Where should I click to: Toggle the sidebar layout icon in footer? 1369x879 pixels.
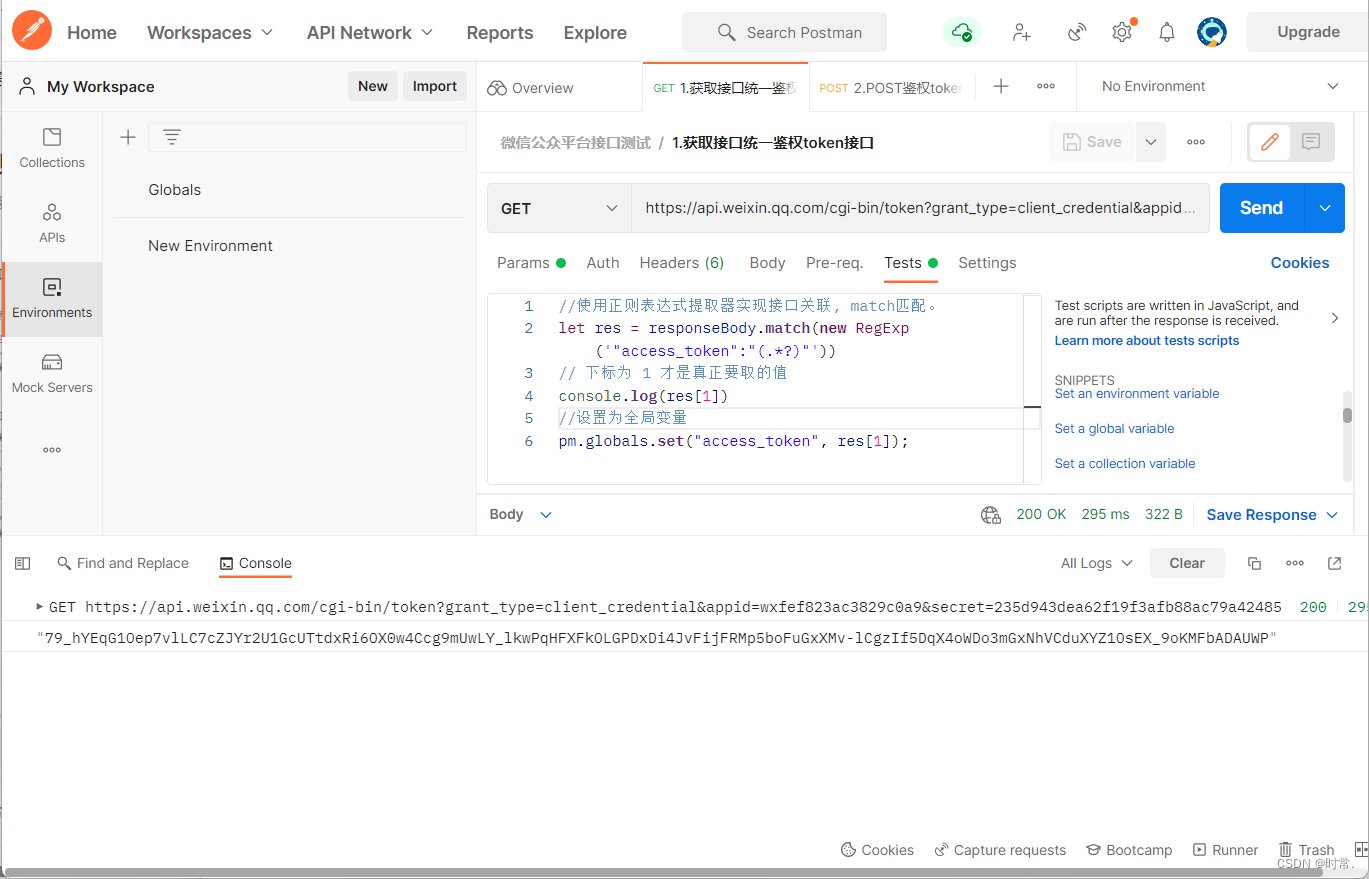coord(23,564)
